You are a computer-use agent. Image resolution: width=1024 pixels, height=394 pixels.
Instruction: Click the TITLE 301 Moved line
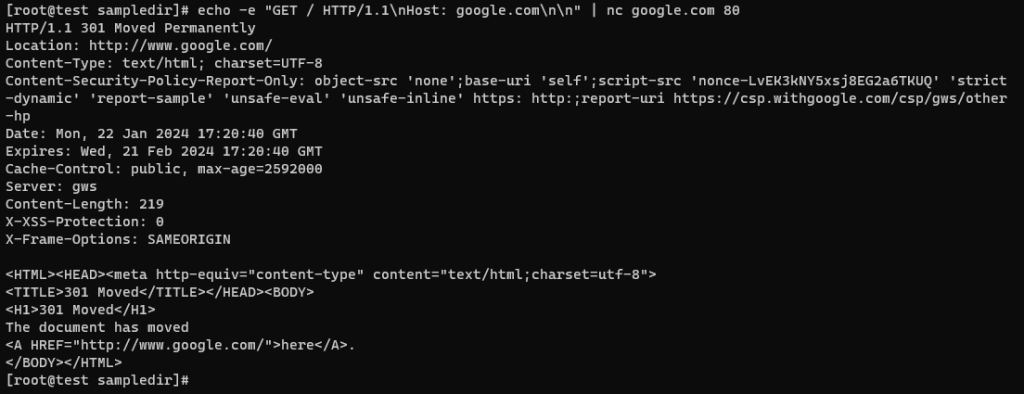[159, 292]
